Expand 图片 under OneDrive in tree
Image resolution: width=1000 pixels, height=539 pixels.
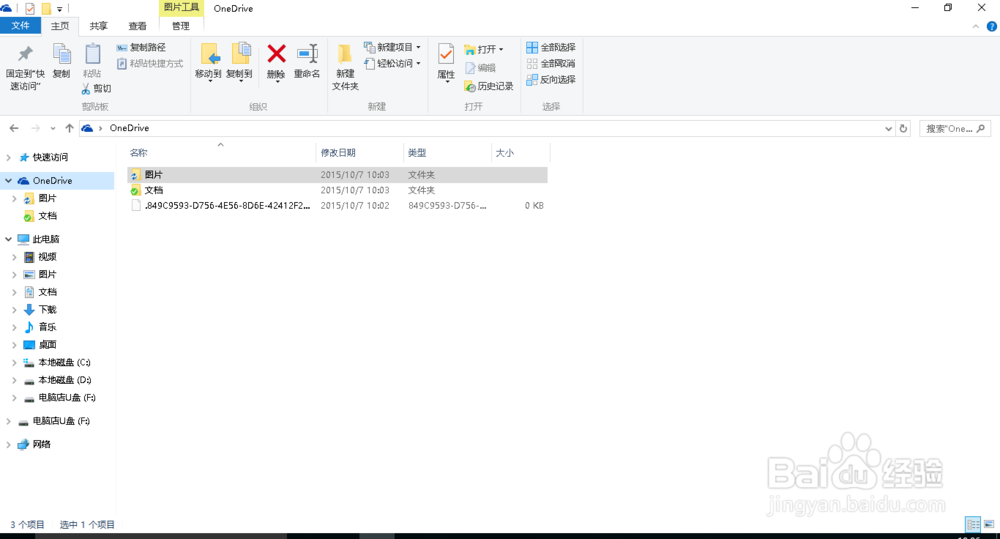point(14,198)
